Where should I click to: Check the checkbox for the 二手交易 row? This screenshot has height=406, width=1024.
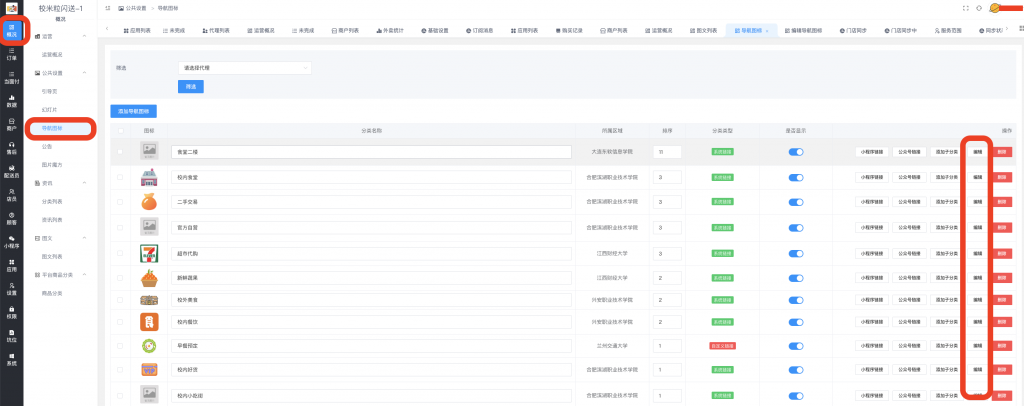[x=121, y=203]
